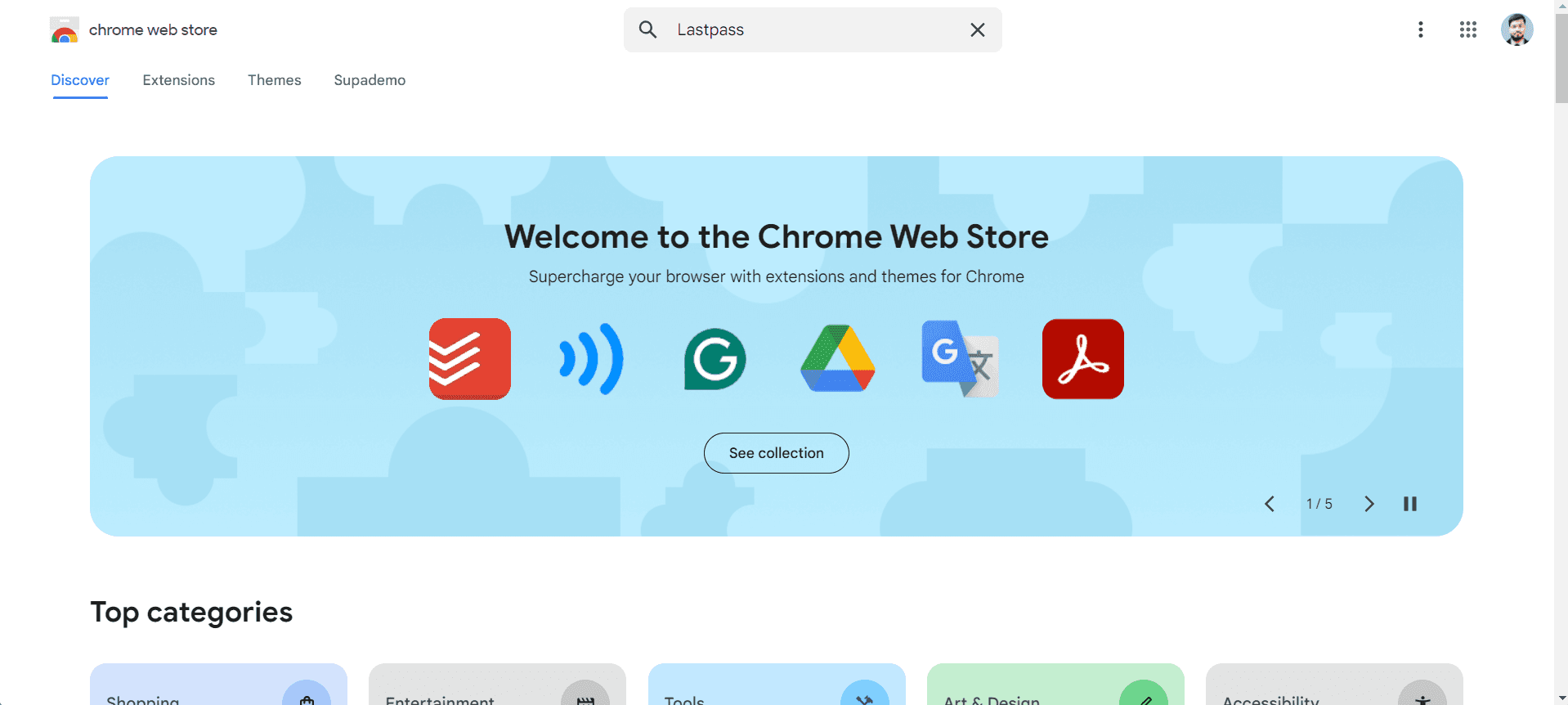Open the Adobe Acrobat extension icon
Image resolution: width=1568 pixels, height=705 pixels.
(x=1082, y=359)
